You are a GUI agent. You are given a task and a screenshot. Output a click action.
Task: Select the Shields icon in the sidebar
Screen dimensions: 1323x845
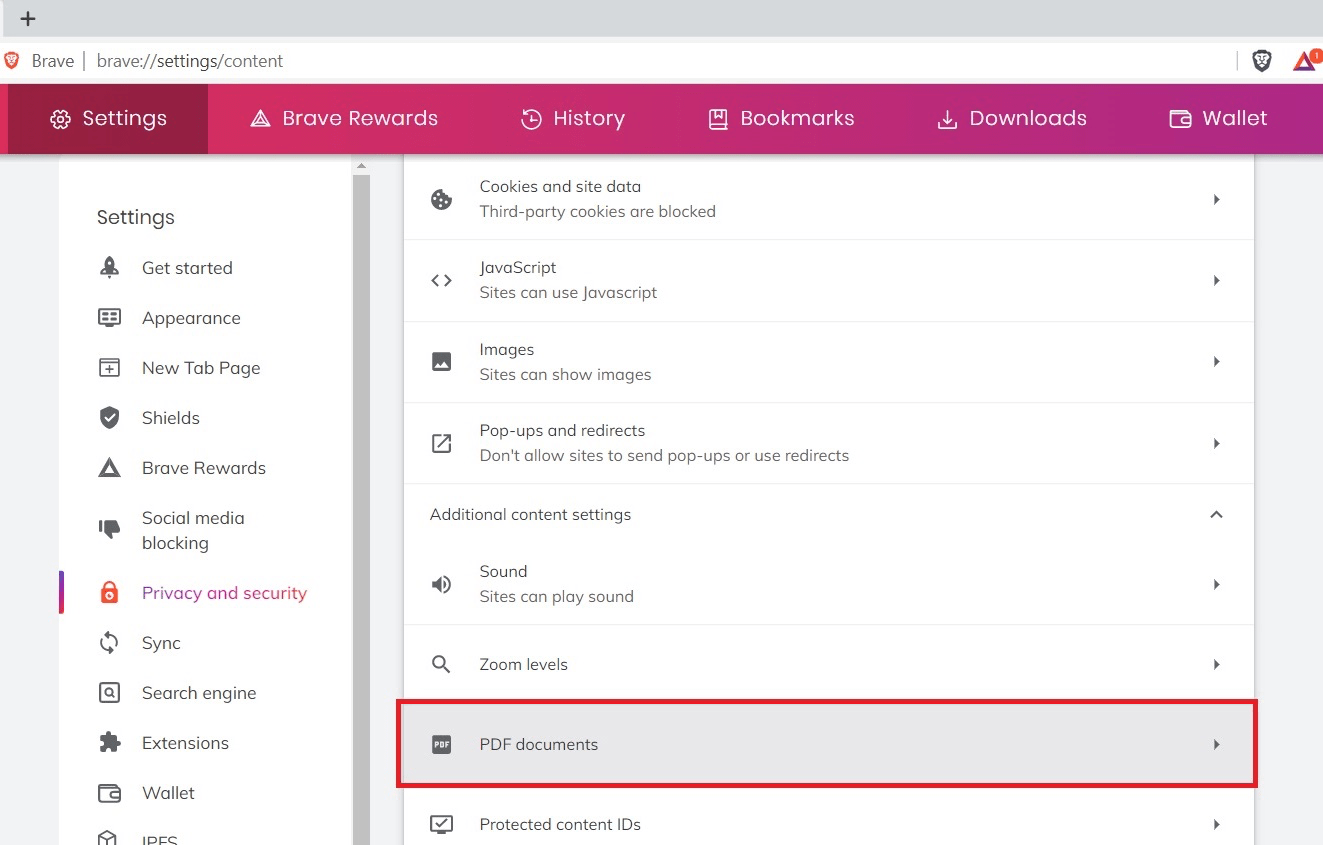click(x=110, y=418)
